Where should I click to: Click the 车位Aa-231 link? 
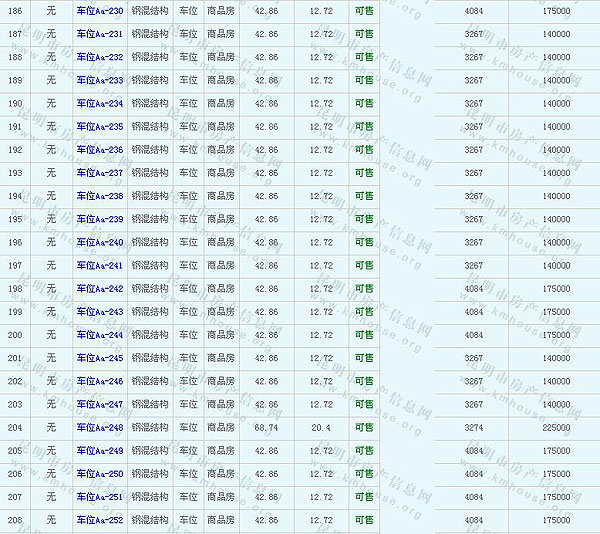click(x=100, y=34)
